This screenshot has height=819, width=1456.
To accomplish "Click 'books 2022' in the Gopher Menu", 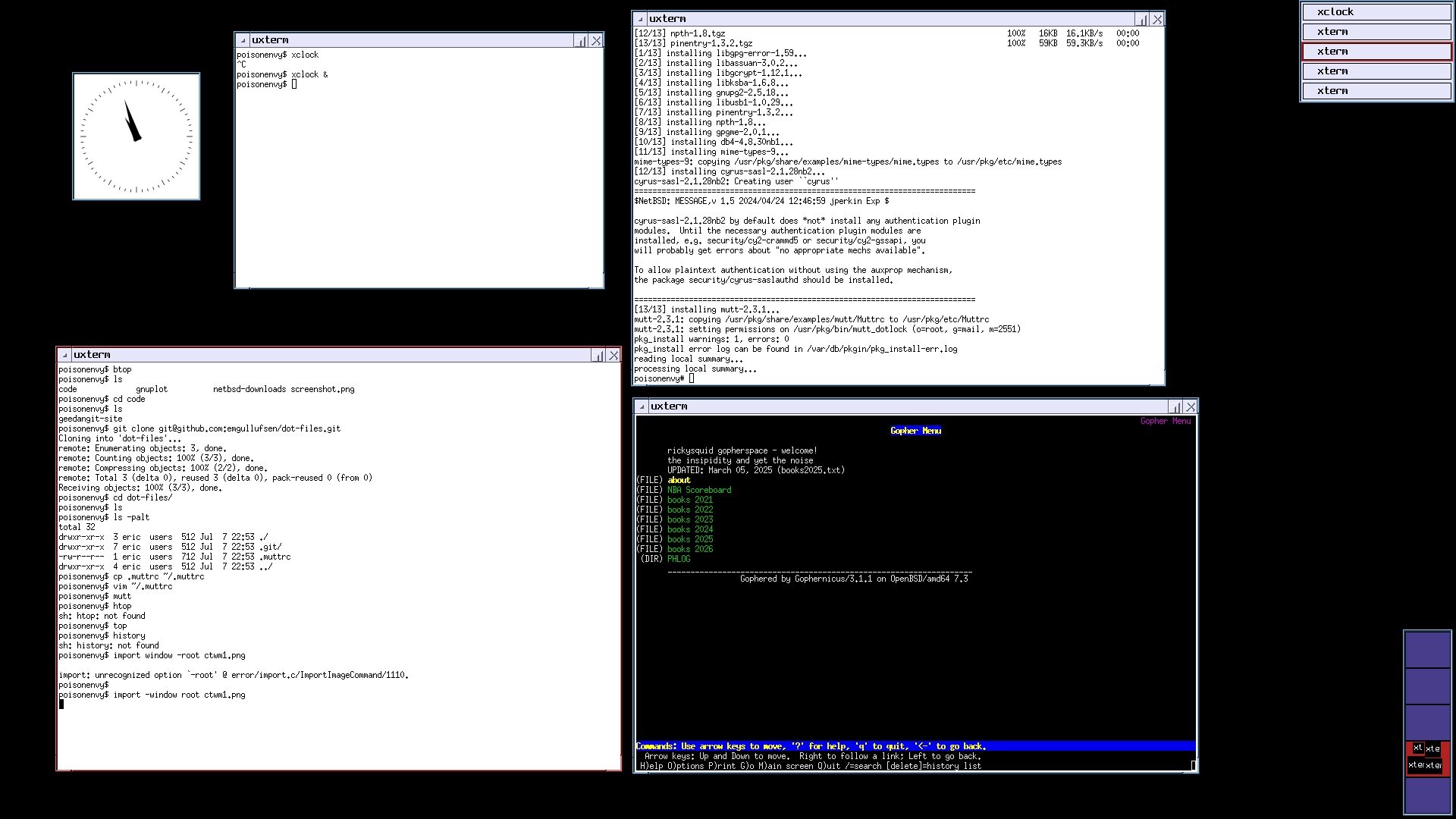I will pyautogui.click(x=690, y=510).
